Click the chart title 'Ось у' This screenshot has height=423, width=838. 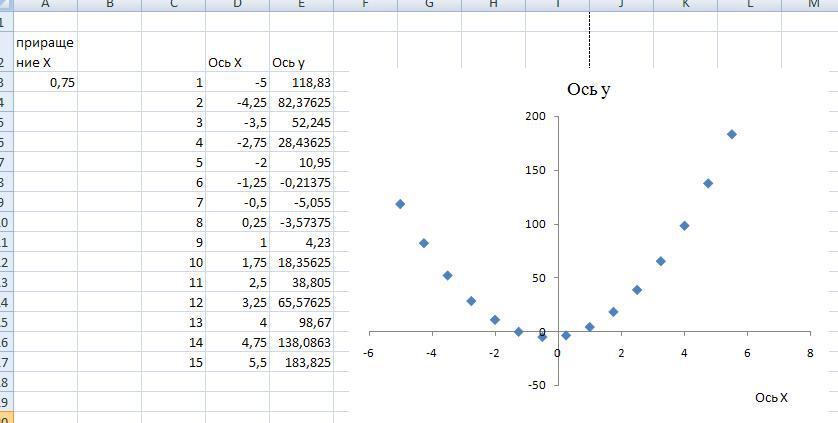click(x=588, y=89)
